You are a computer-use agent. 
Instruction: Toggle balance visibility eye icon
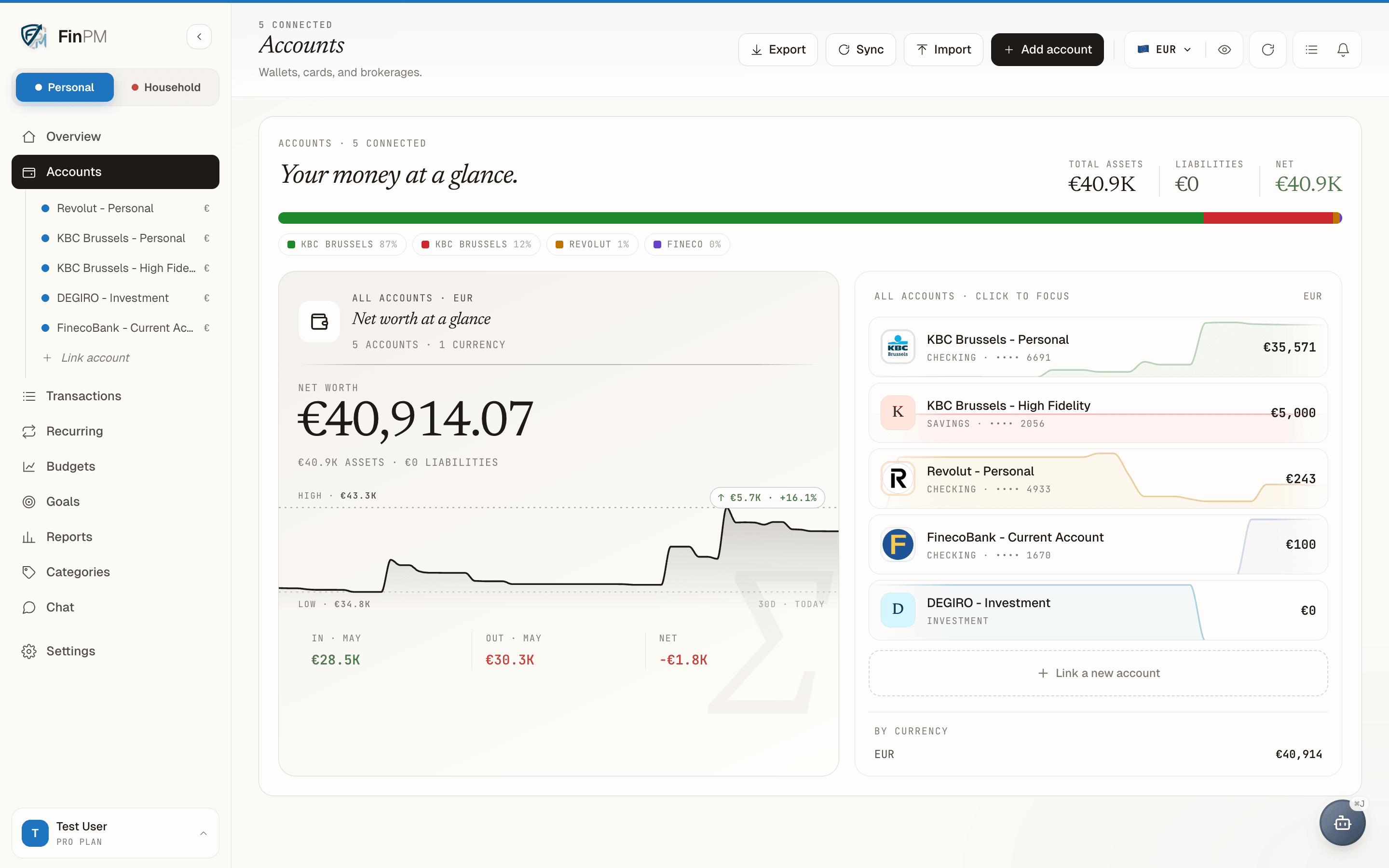pyautogui.click(x=1224, y=49)
